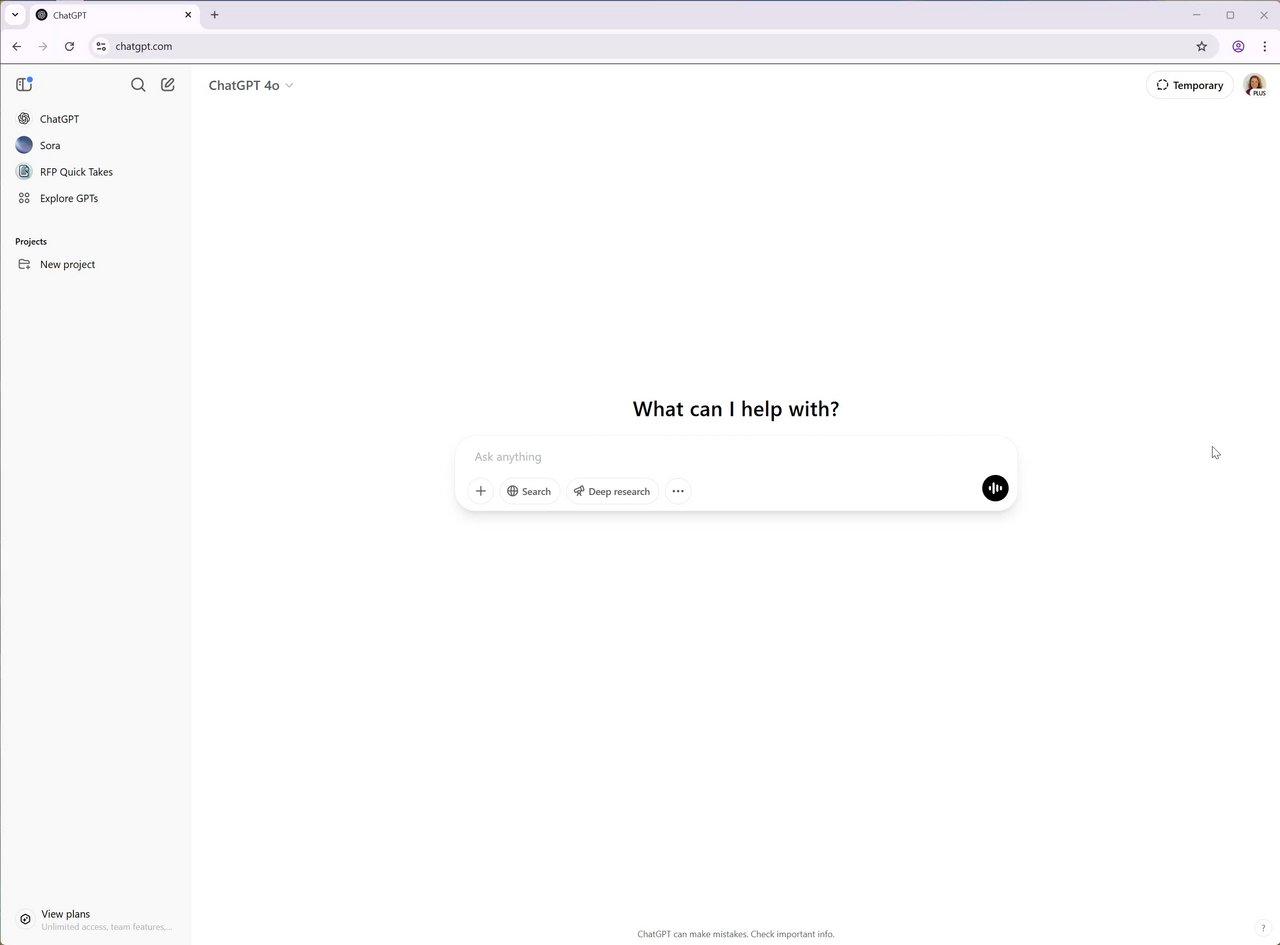Create a New project in the sidebar
This screenshot has height=945, width=1280.
(x=96, y=264)
